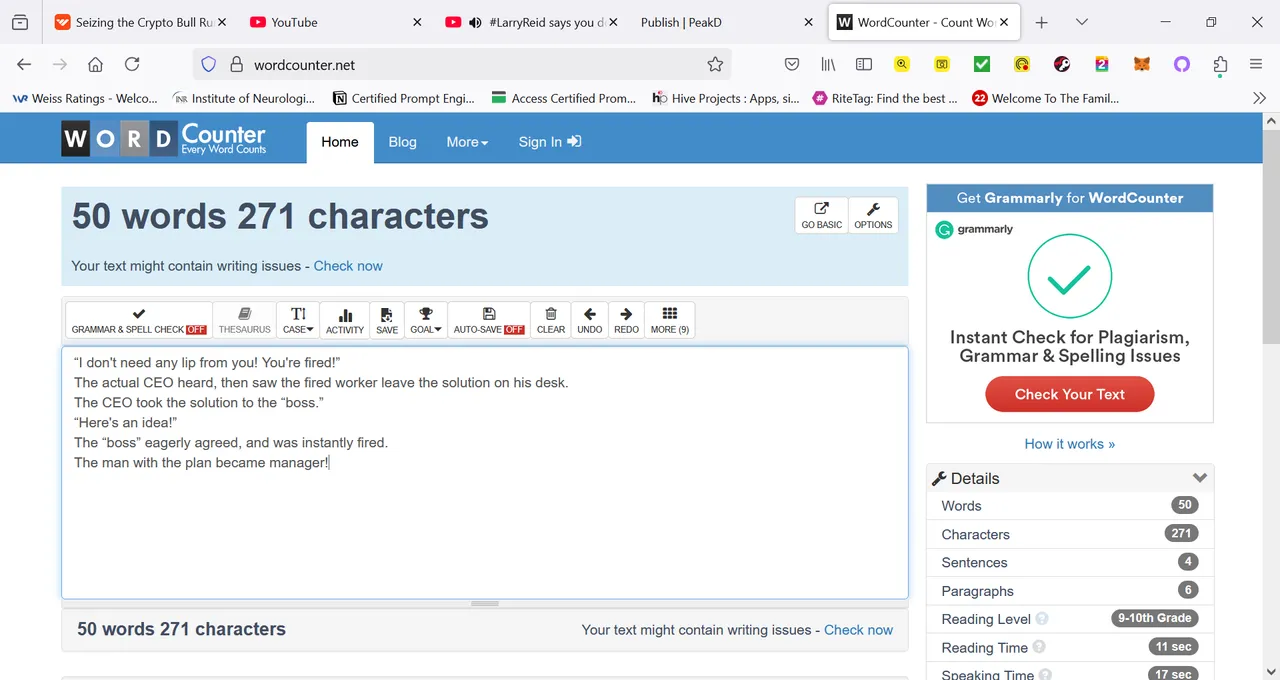Open More (9) tools grid
The image size is (1280, 680).
click(x=670, y=320)
